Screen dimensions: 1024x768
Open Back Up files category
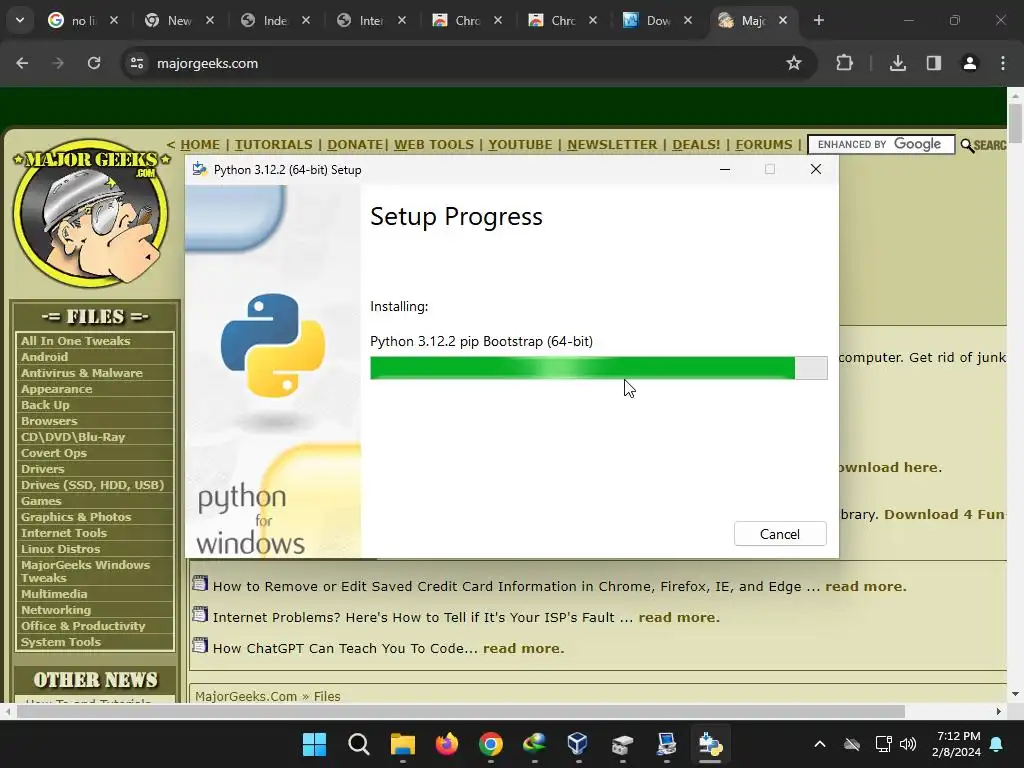tap(44, 405)
